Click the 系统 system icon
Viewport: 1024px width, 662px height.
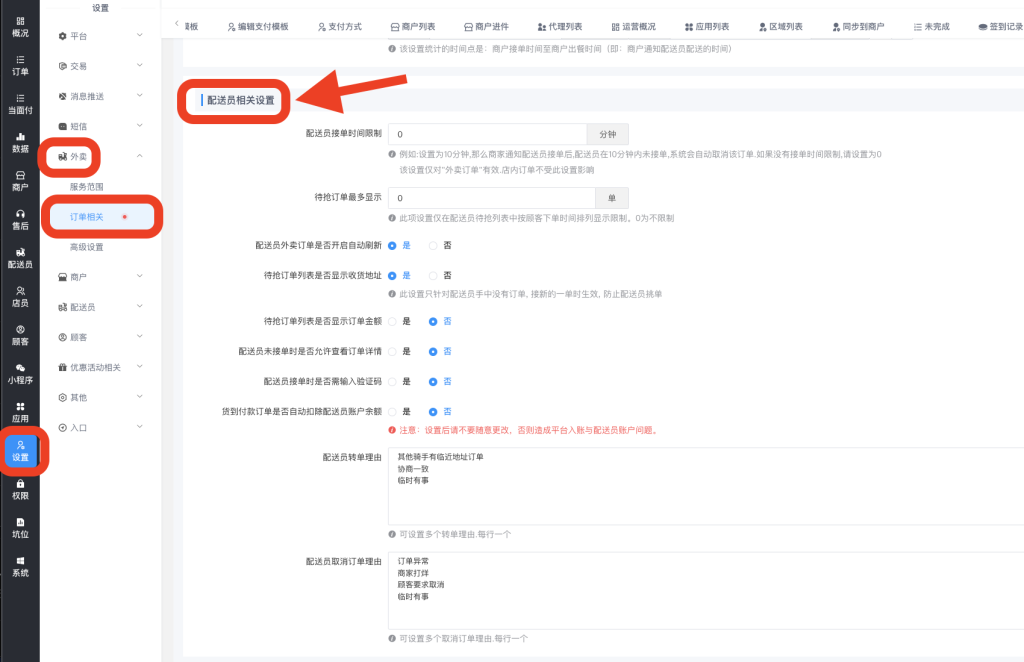(x=20, y=566)
